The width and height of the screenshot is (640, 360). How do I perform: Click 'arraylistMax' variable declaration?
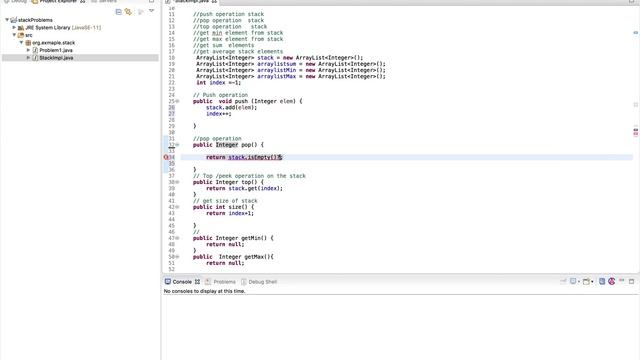click(276, 76)
